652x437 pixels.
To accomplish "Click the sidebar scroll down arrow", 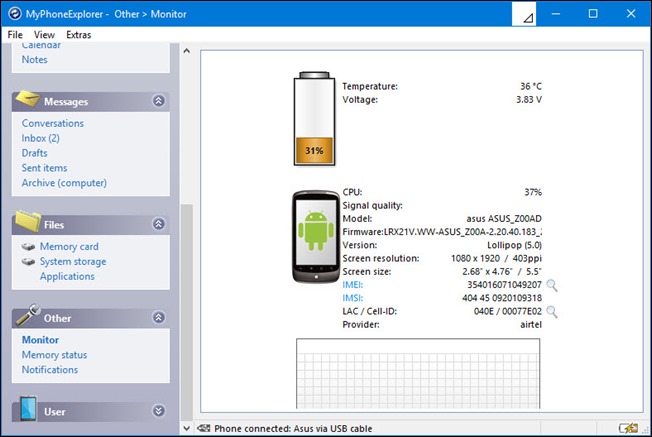I will 187,428.
